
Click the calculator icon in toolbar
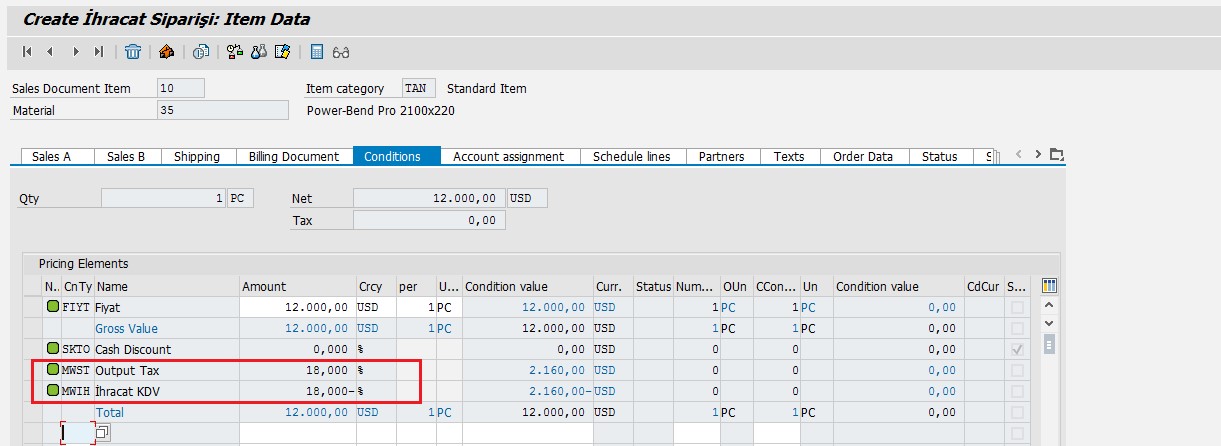(317, 52)
